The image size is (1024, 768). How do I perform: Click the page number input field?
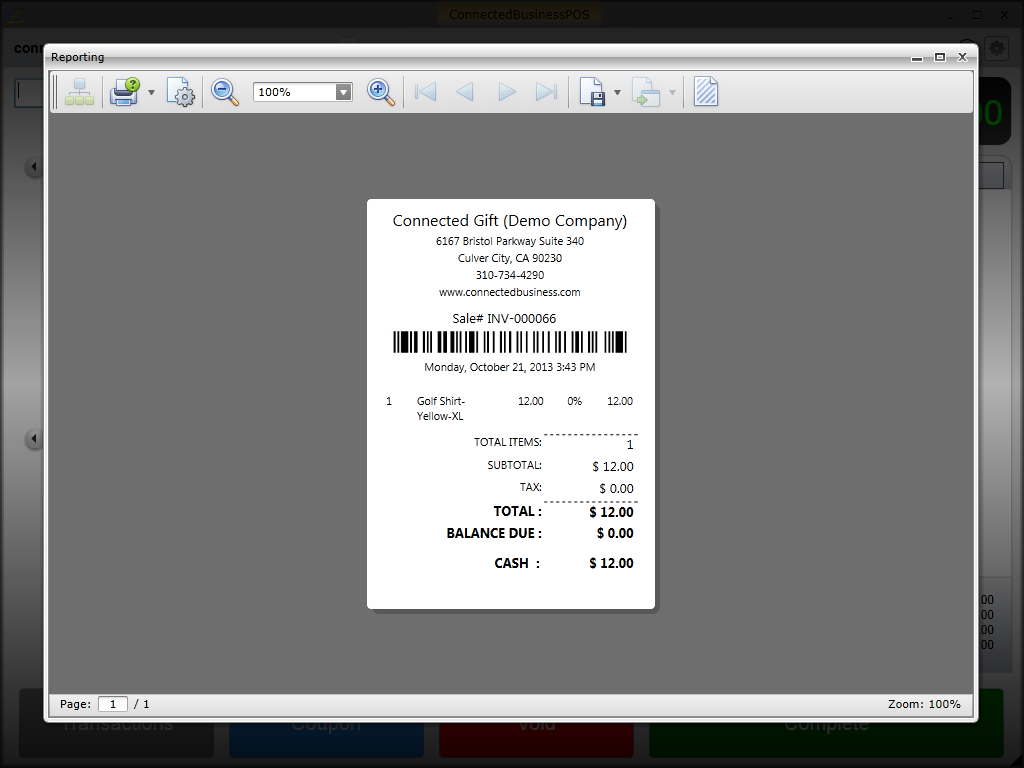112,704
